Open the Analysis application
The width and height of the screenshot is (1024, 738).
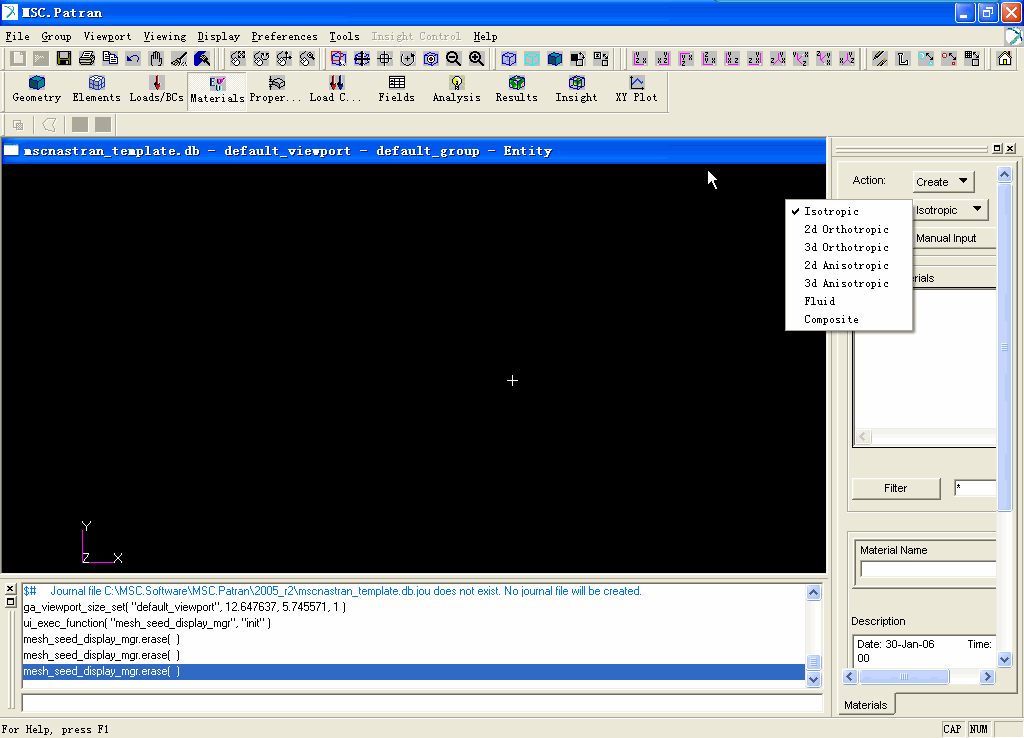456,89
